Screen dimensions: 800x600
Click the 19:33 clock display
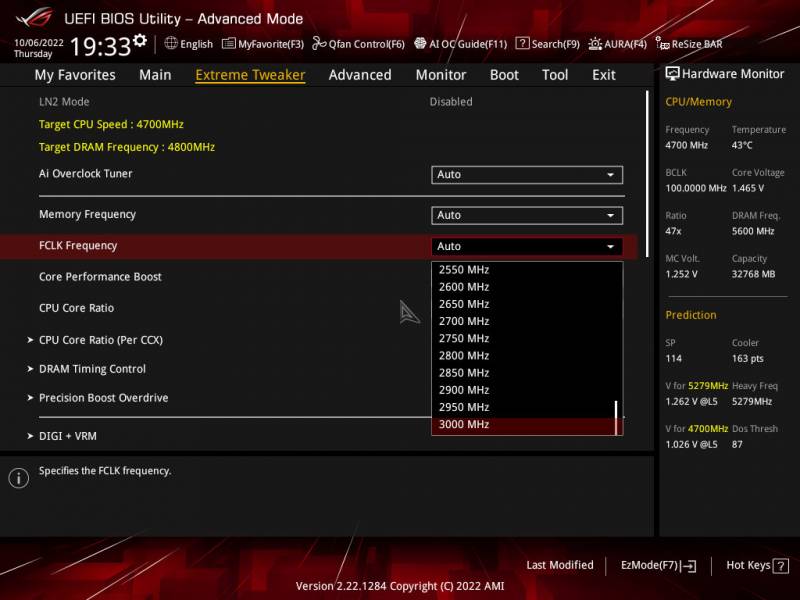tap(101, 46)
